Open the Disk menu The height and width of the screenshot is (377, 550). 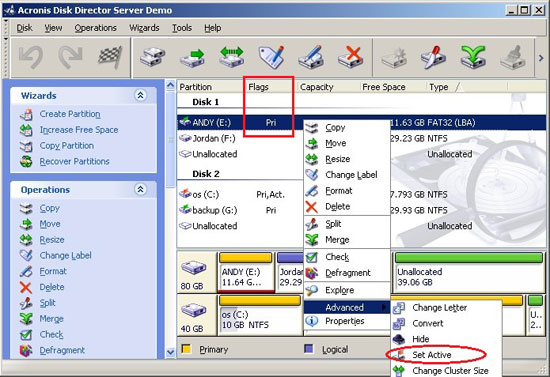pos(24,28)
